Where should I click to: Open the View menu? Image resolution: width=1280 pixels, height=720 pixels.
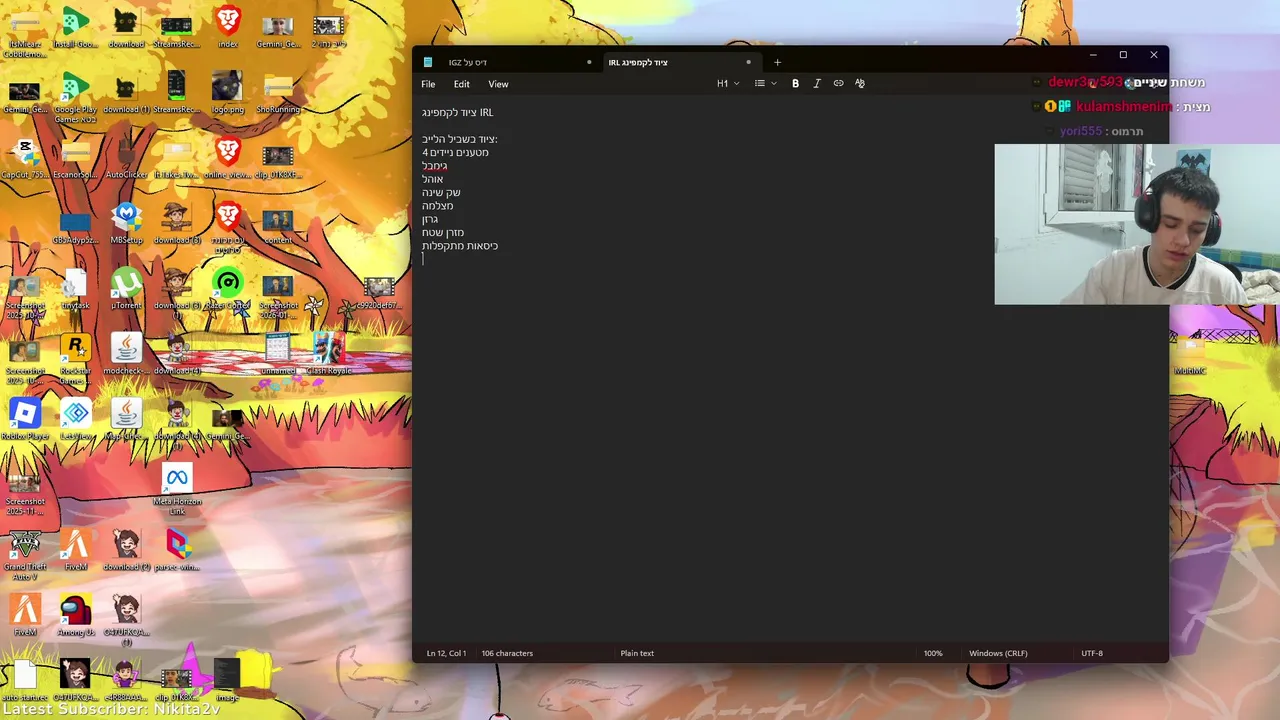click(498, 84)
